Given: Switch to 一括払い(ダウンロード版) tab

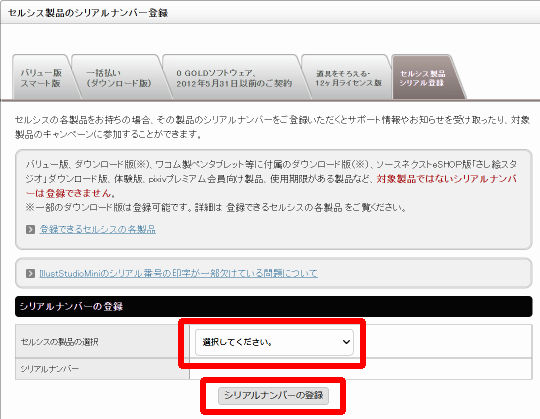Looking at the screenshot, I should point(119,78).
